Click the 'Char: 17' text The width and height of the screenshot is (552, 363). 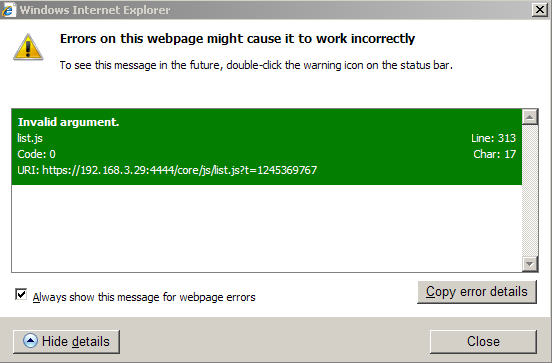coord(495,154)
